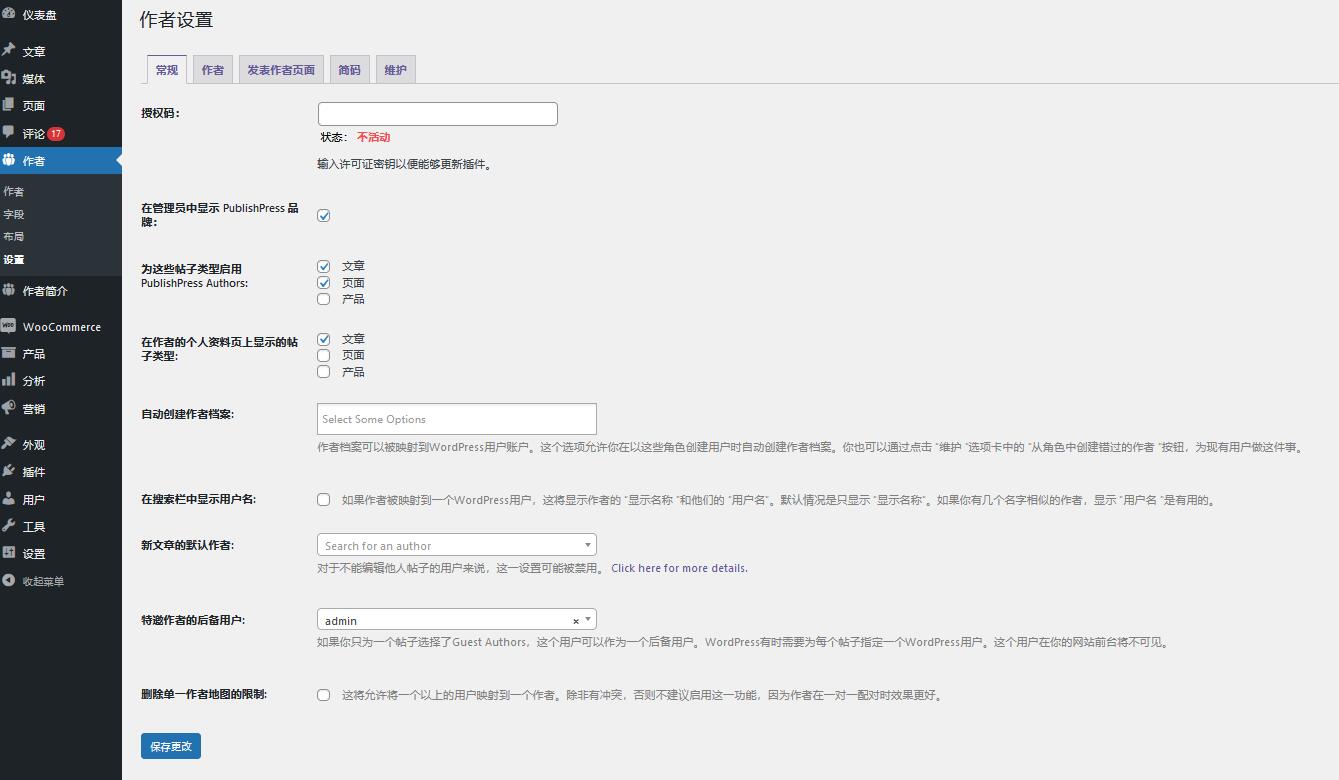Click the WooCommerce icon in sidebar
The height and width of the screenshot is (780, 1339).
9,326
